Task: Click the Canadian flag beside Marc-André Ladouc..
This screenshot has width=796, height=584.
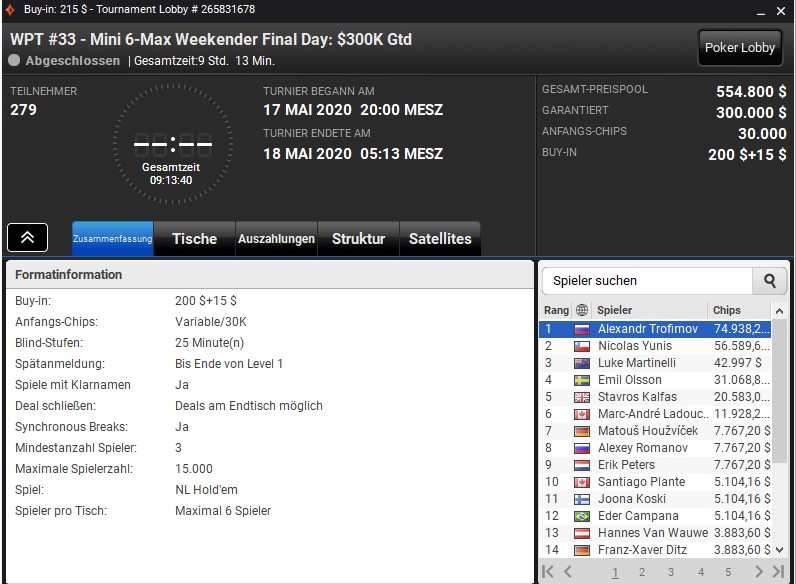Action: pyautogui.click(x=582, y=414)
